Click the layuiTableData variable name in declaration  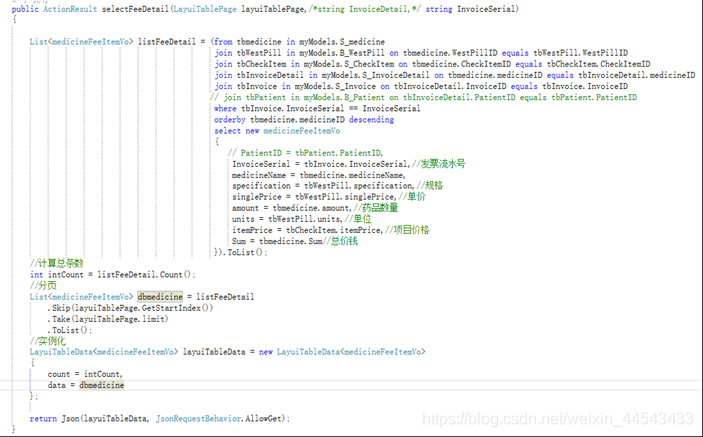click(x=214, y=352)
